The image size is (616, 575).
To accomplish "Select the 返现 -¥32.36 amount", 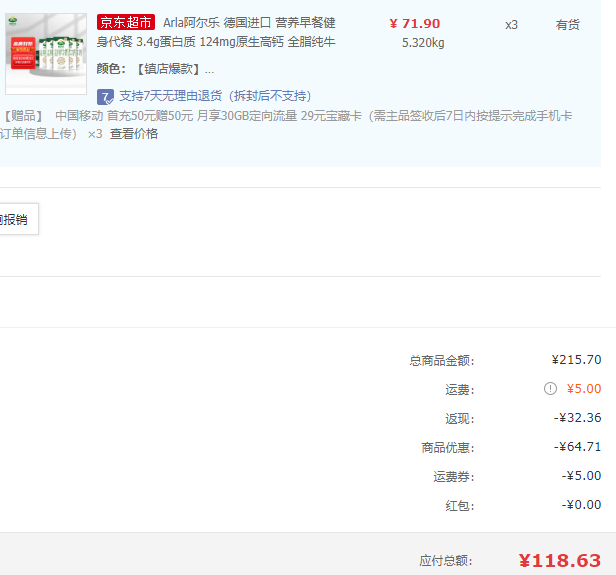I will coord(578,418).
